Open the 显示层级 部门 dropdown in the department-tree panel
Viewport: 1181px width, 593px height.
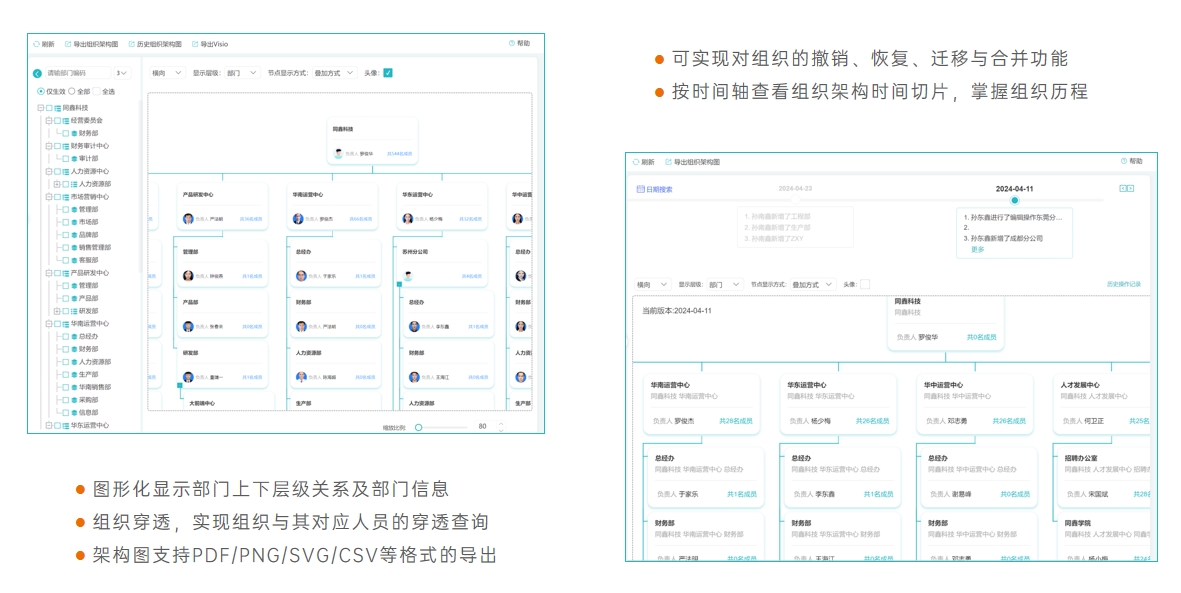[242, 73]
